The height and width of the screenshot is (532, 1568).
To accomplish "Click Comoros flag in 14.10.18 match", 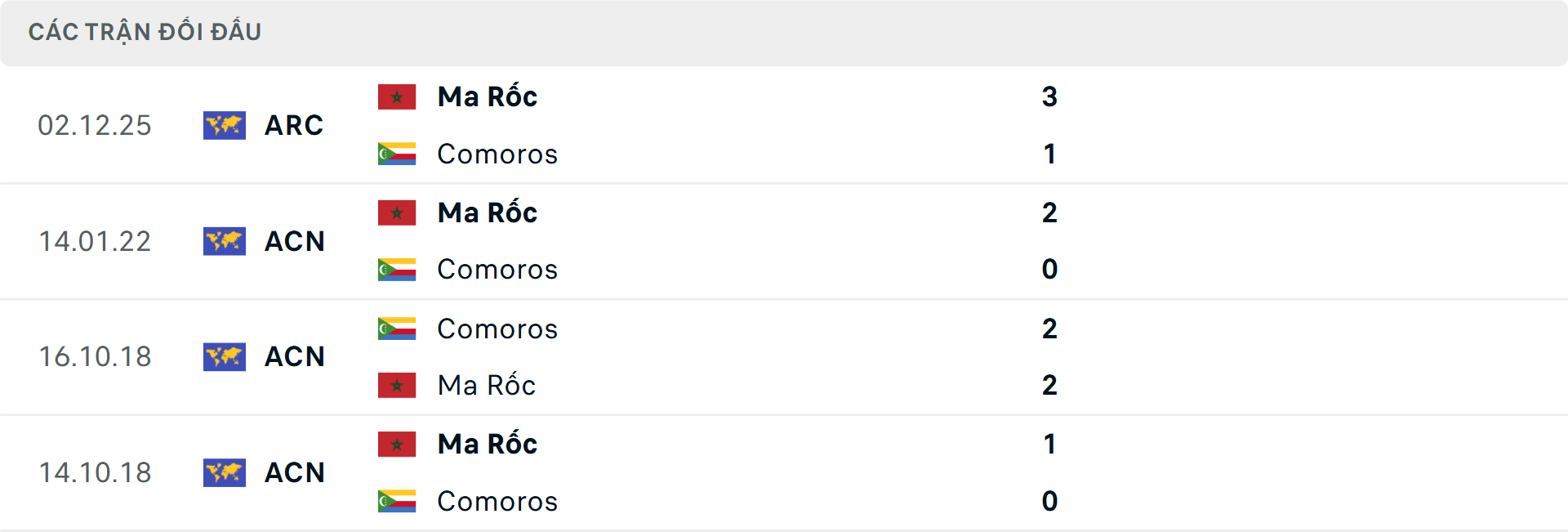I will [x=397, y=501].
